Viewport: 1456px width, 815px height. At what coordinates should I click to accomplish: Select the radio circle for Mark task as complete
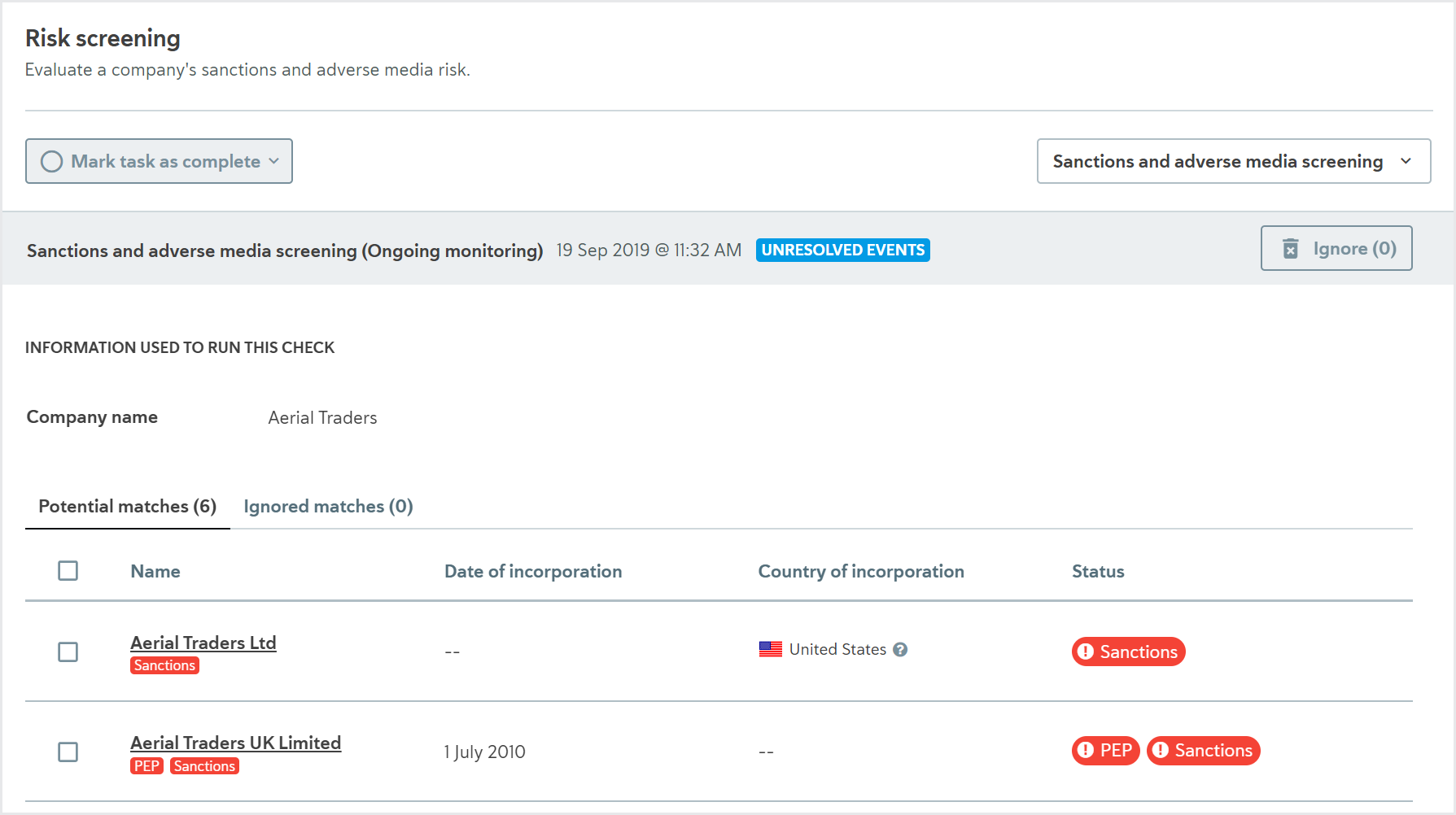51,161
